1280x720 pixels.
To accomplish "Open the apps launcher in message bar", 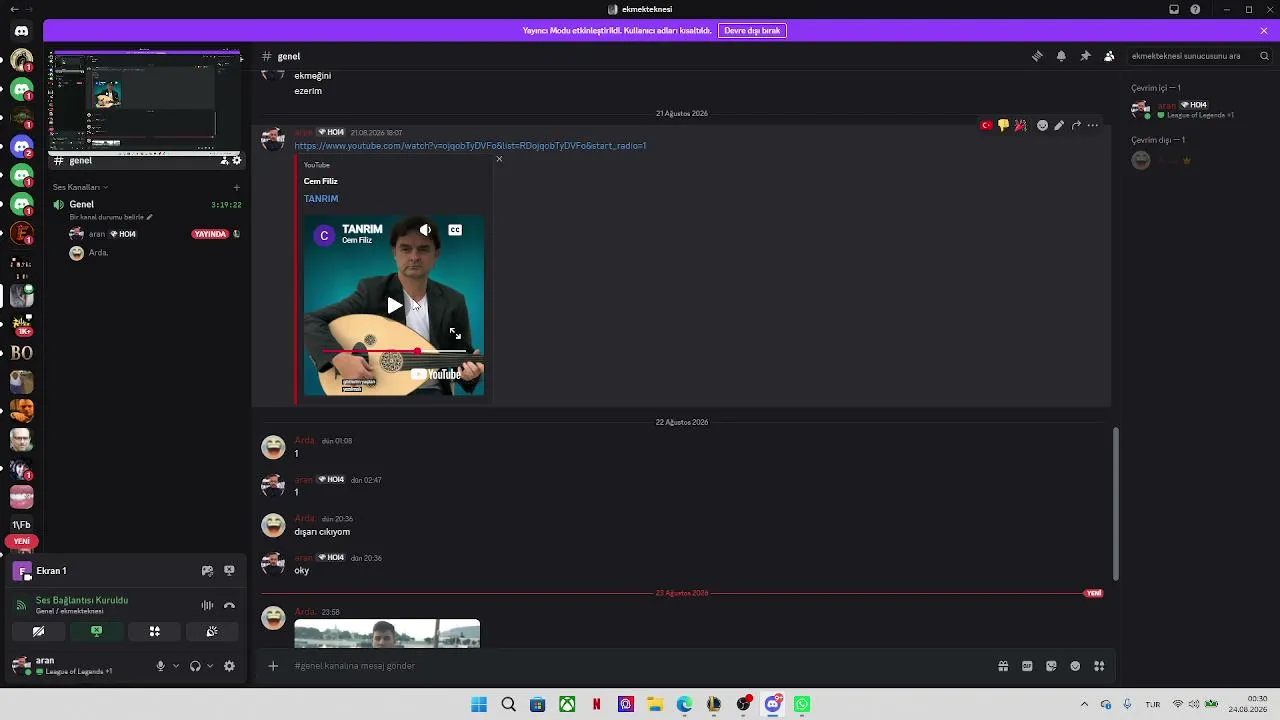I will coord(1099,666).
